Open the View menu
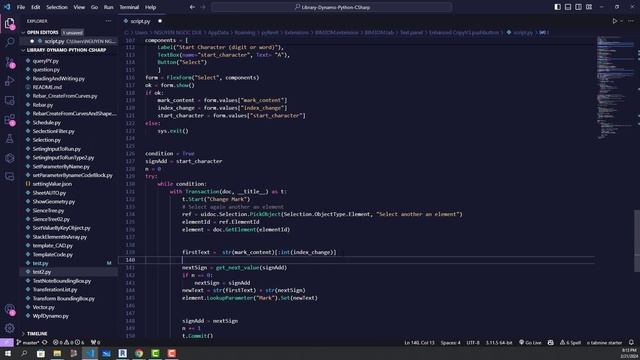The height and width of the screenshot is (360, 640). click(x=79, y=7)
